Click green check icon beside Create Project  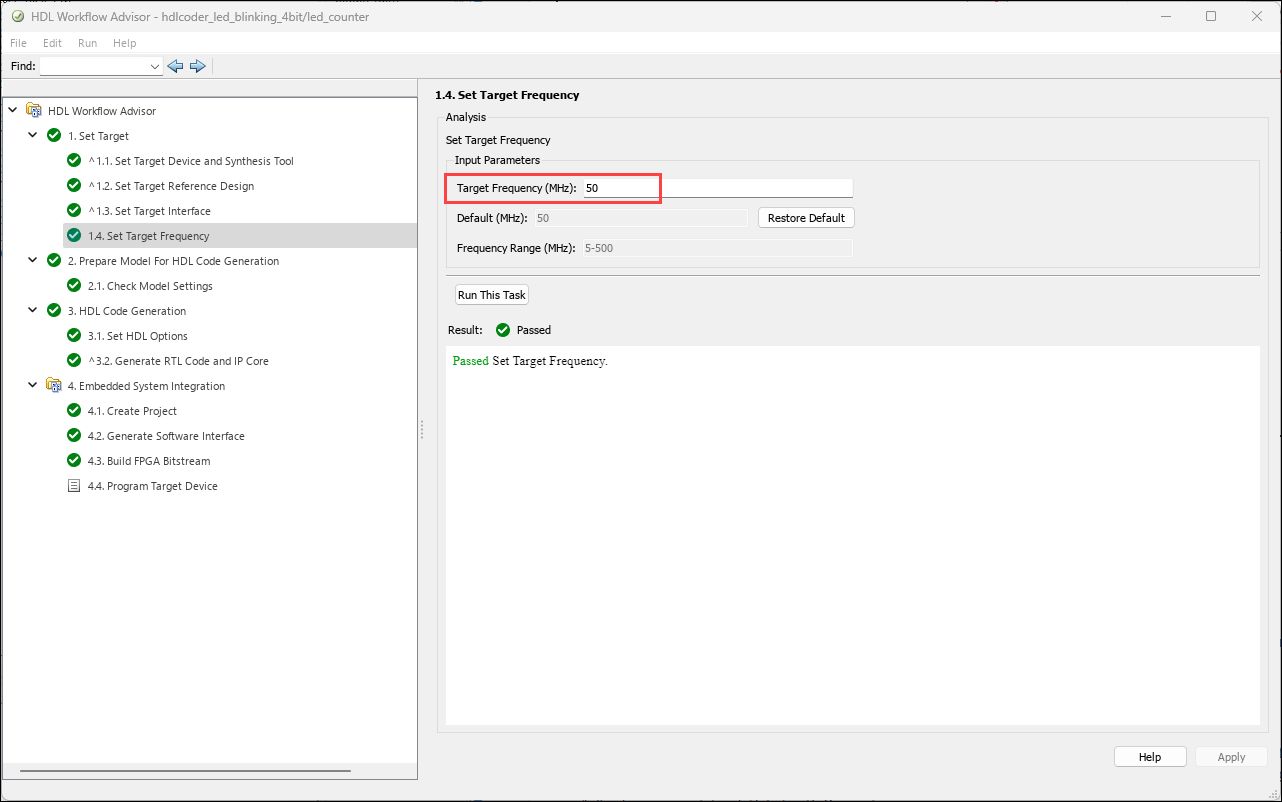73,411
